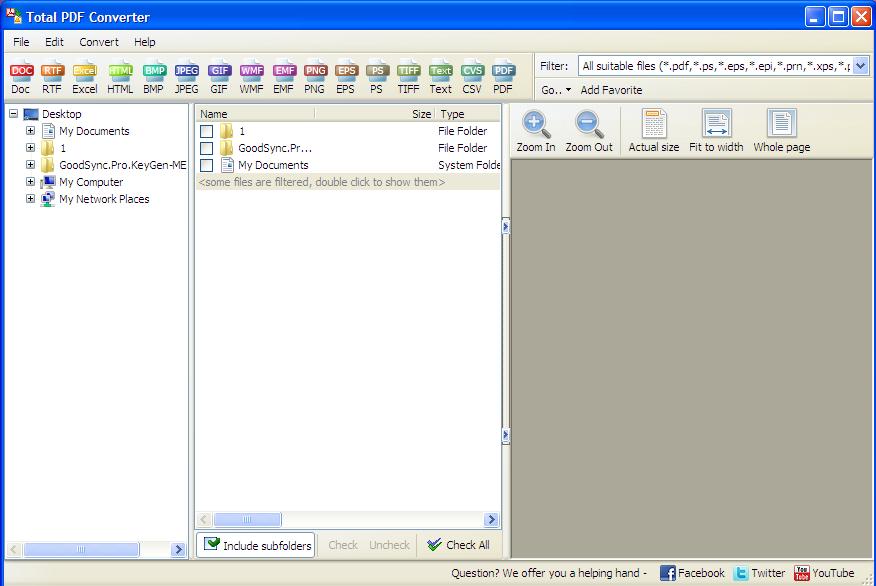This screenshot has height=586, width=876.
Task: Select BMP output format icon
Action: coord(154,77)
